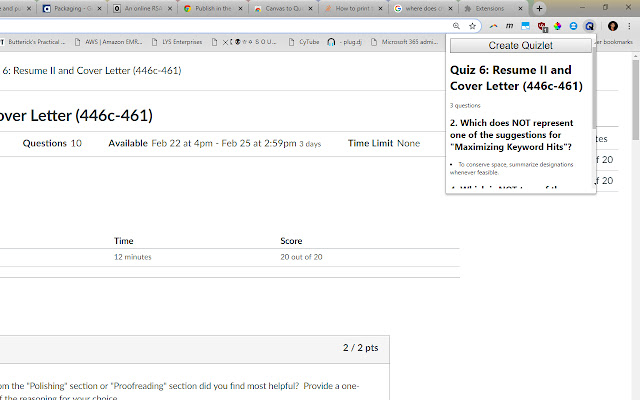Click the 'Questions 10' text
The height and width of the screenshot is (400, 640).
tap(52, 143)
